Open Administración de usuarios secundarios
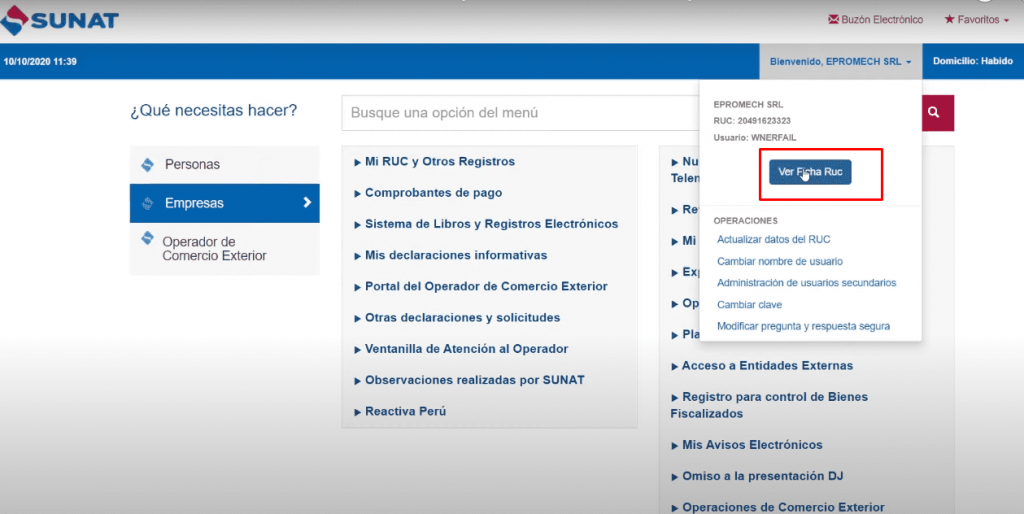The image size is (1024, 514). [x=807, y=283]
